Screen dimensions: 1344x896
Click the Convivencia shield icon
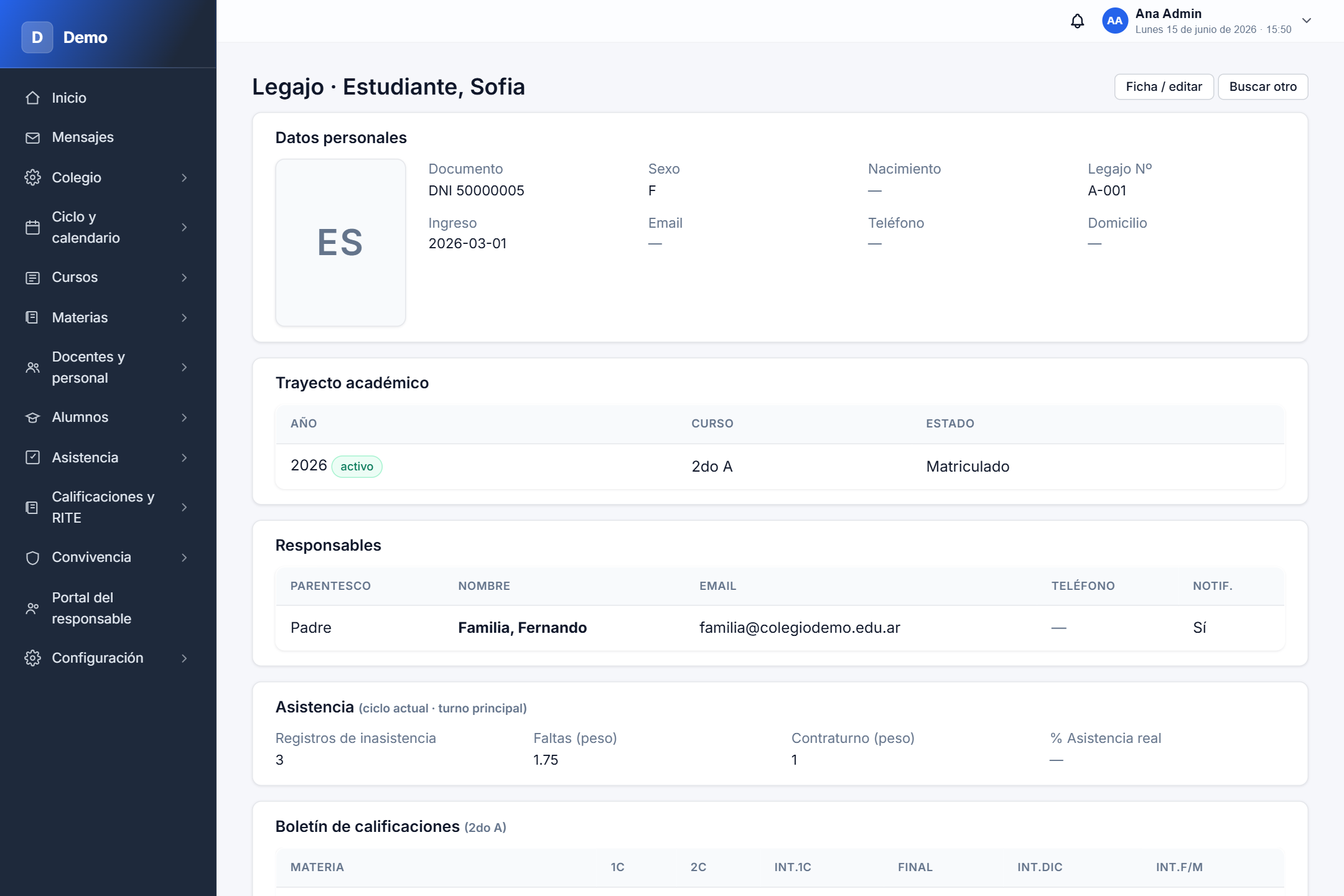pyautogui.click(x=32, y=558)
